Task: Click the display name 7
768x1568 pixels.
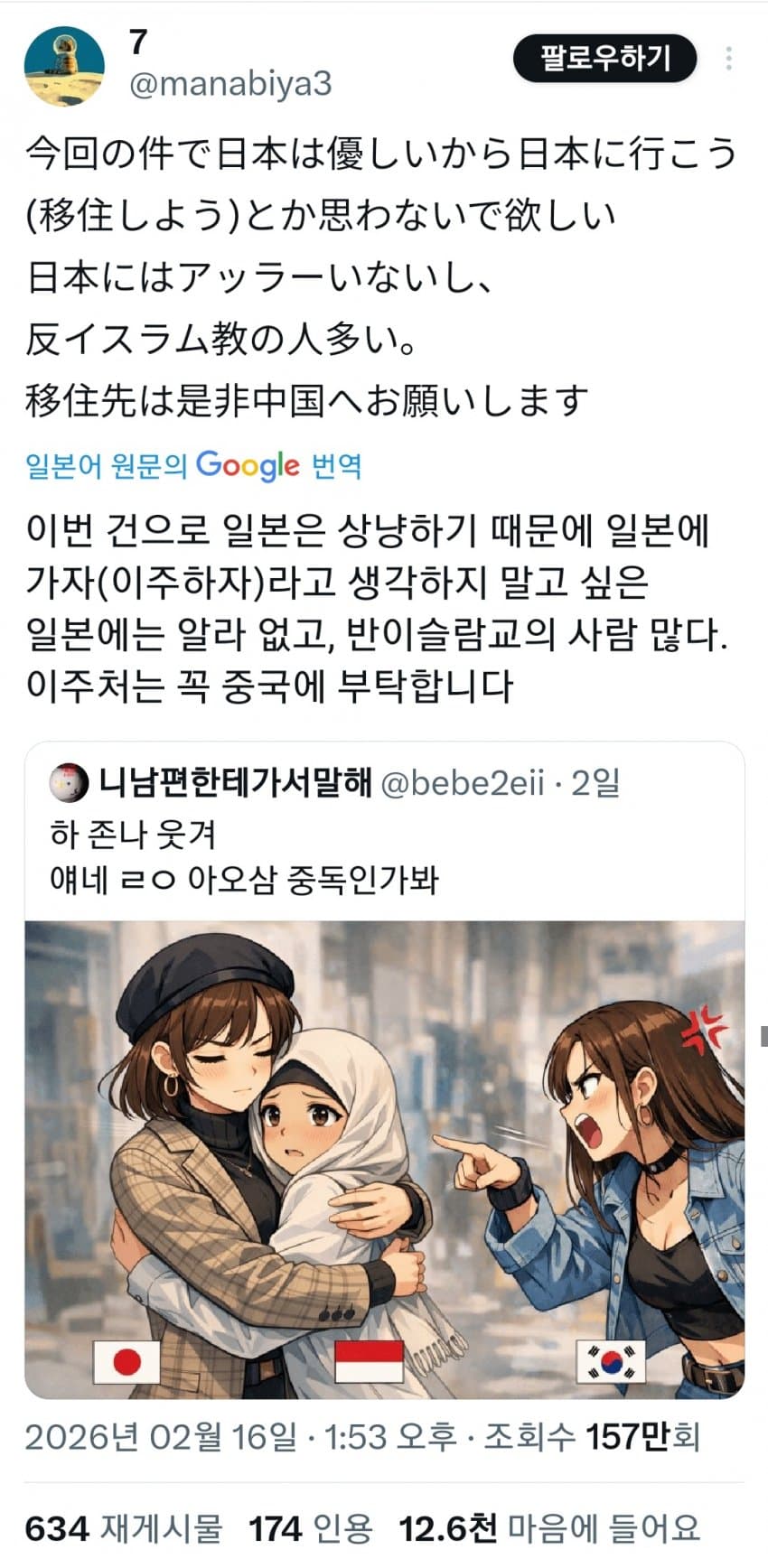Action: pyautogui.click(x=138, y=42)
